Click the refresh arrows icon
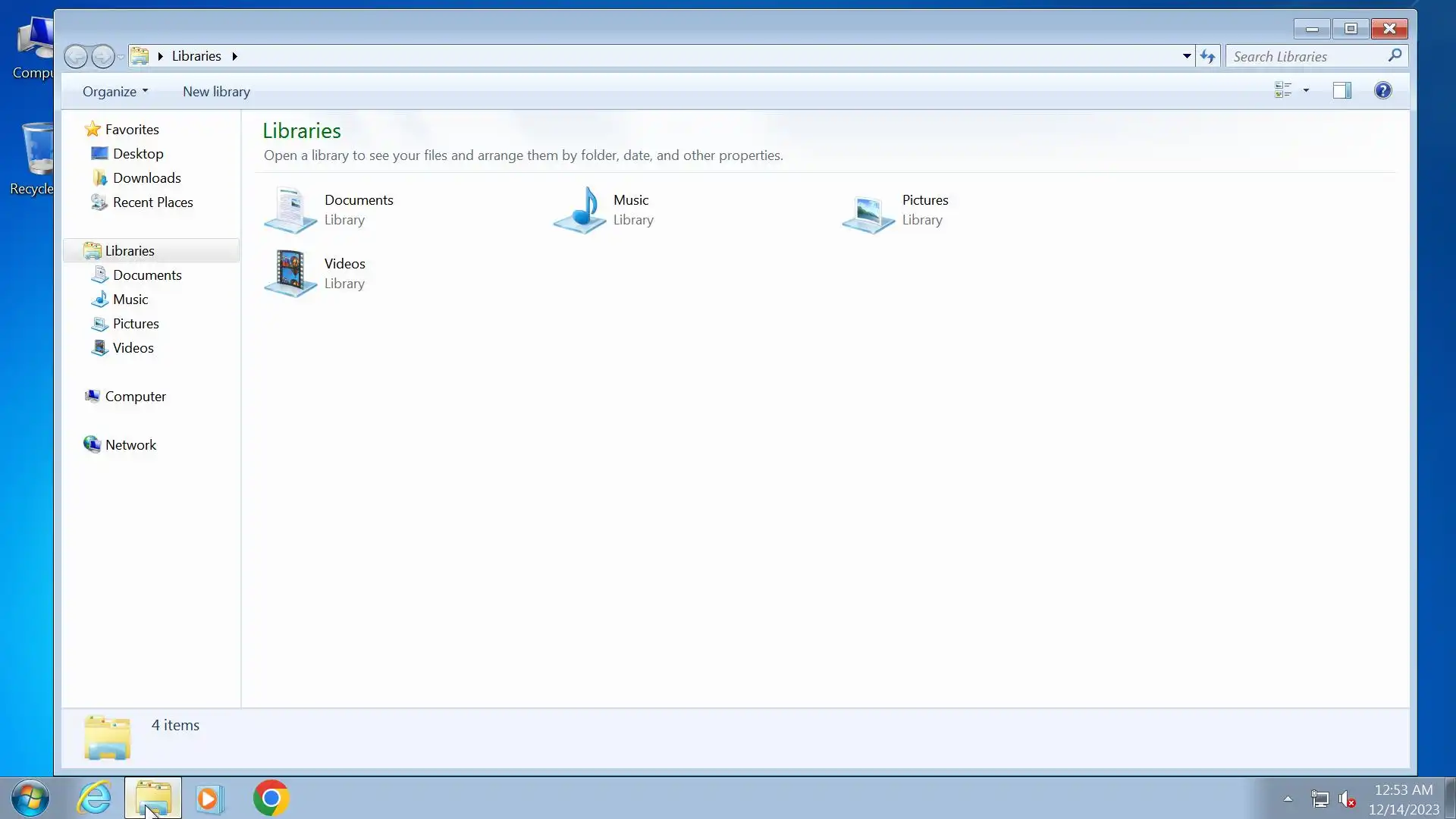The image size is (1456, 819). coord(1208,56)
